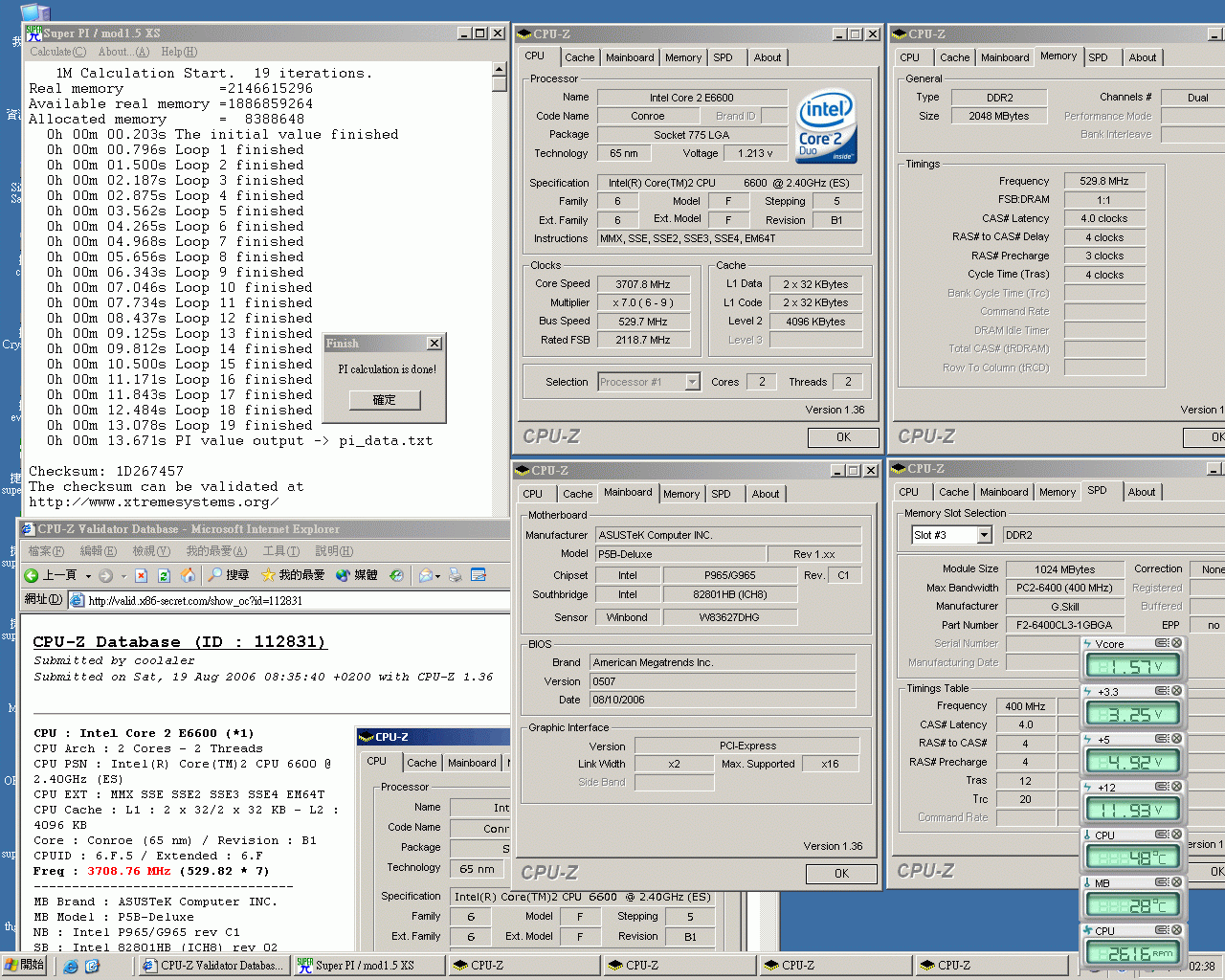Click the red 3708.76 MHz frequency text

click(128, 872)
